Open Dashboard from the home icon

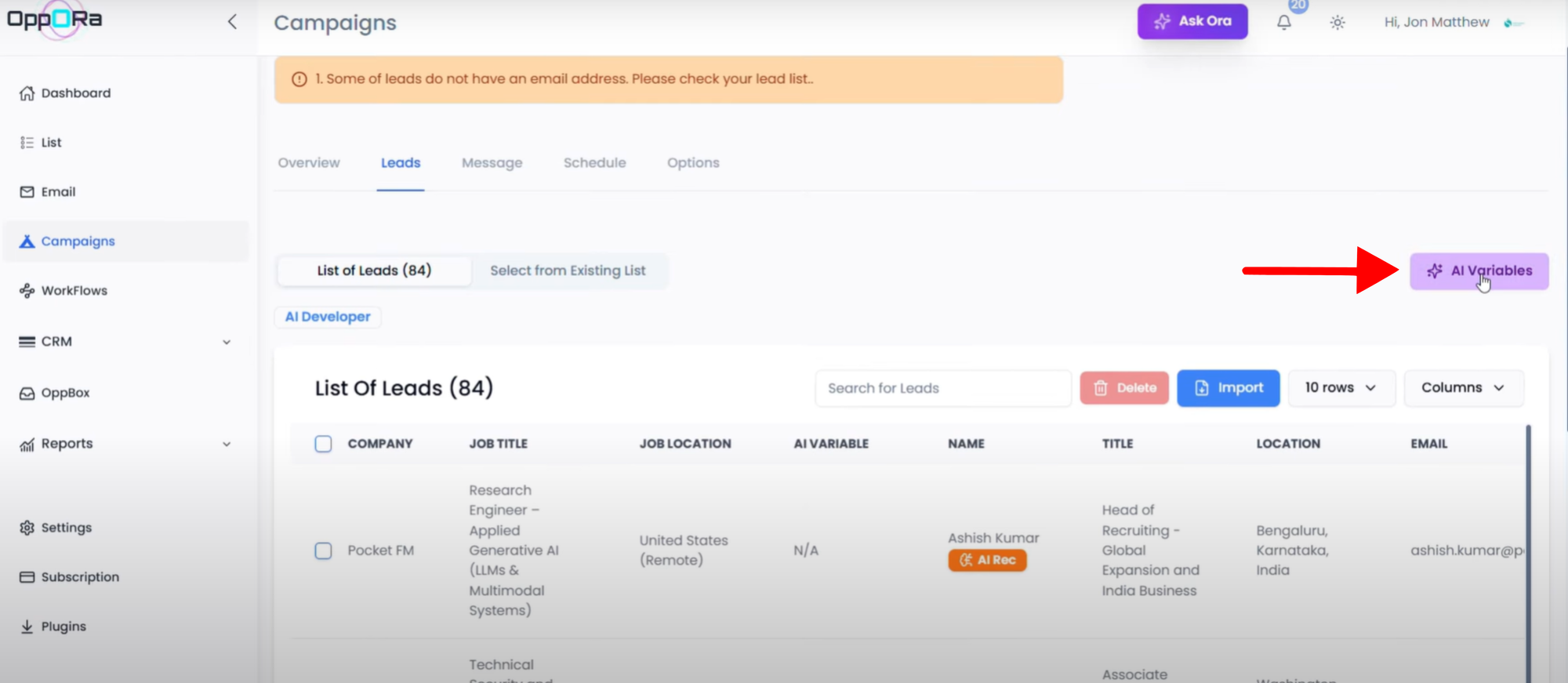pos(27,93)
